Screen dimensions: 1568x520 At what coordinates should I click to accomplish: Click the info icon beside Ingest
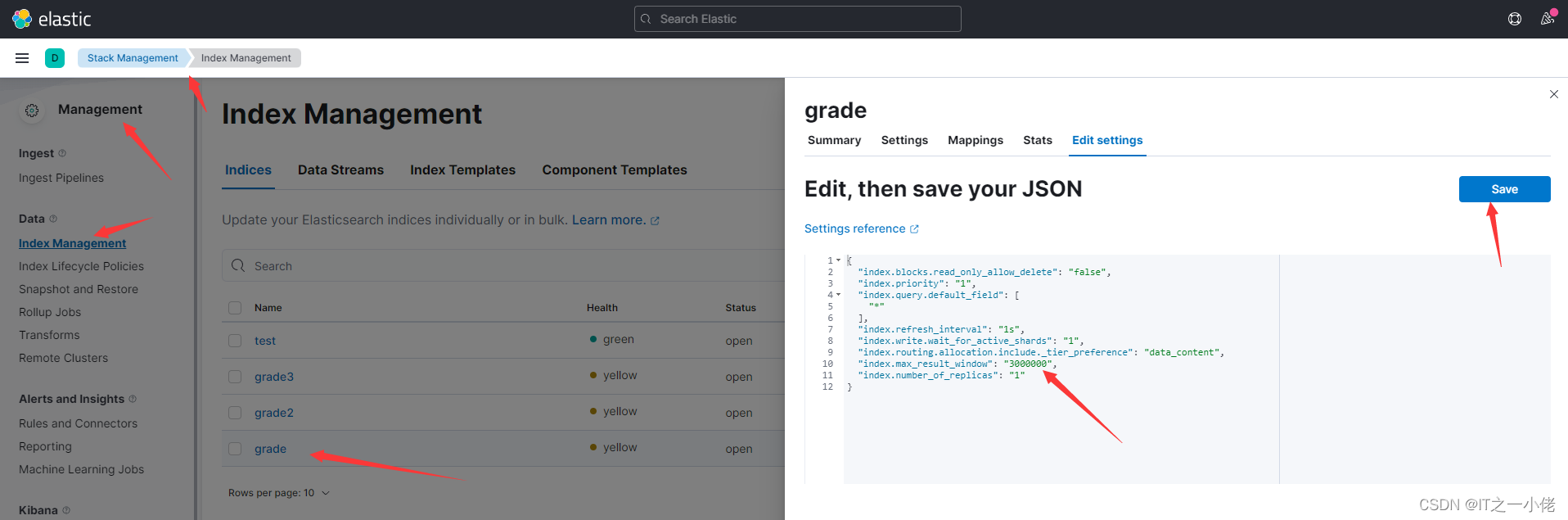click(62, 153)
